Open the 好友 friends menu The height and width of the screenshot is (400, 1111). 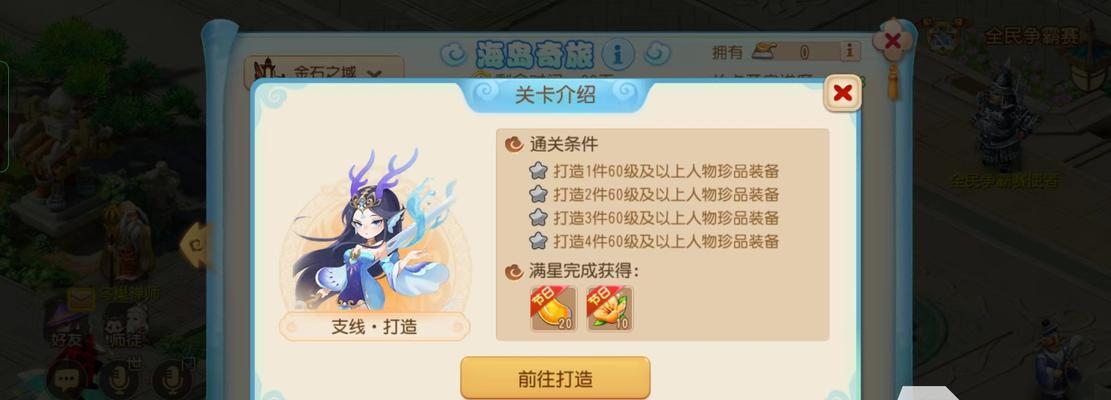(66, 327)
